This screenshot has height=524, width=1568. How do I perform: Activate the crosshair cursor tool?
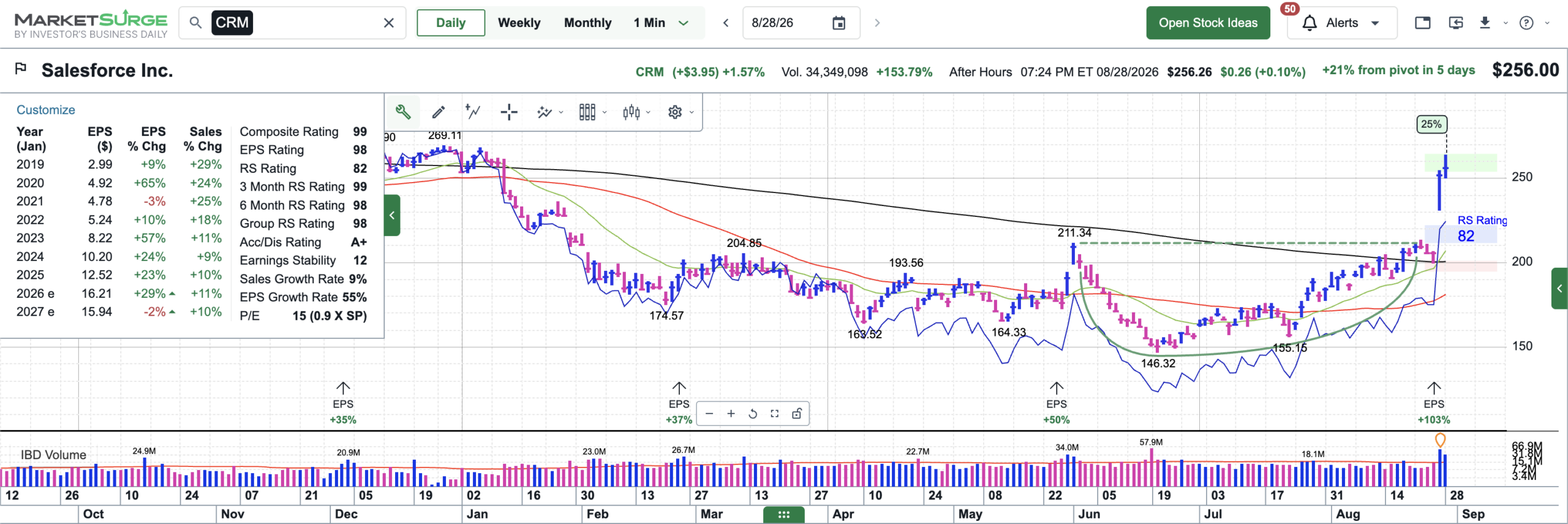click(x=508, y=112)
